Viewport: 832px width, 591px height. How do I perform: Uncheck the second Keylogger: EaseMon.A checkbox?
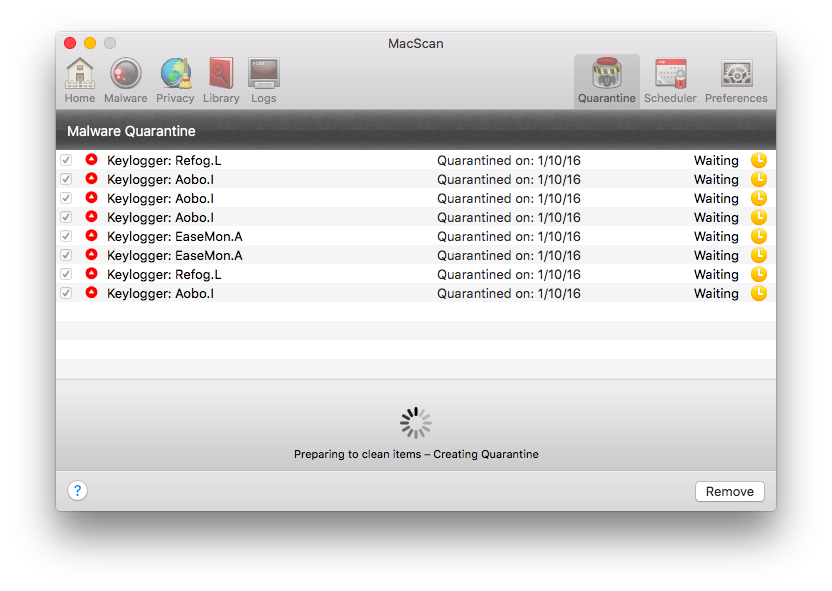coord(66,255)
